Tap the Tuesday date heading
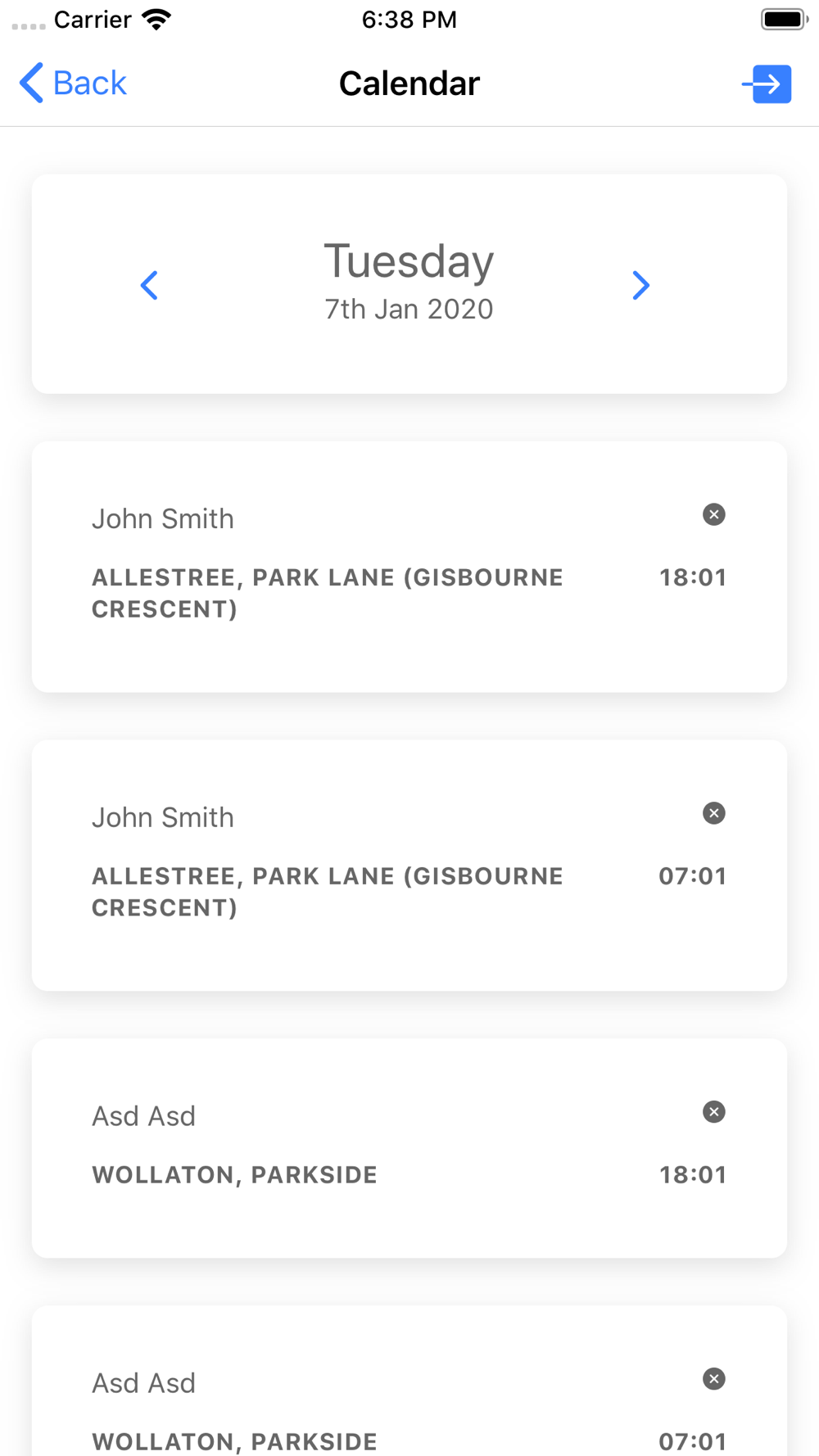 (x=409, y=261)
